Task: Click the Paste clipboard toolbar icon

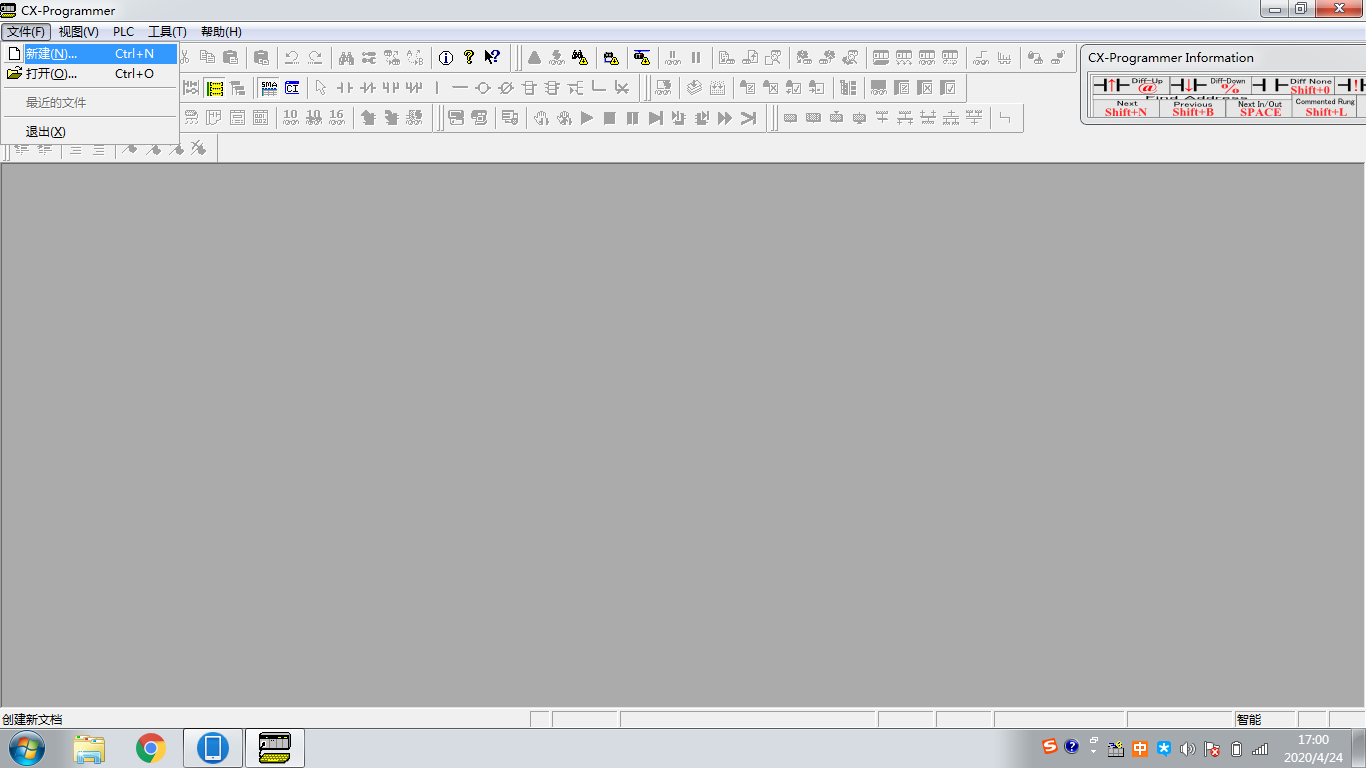Action: tap(230, 57)
